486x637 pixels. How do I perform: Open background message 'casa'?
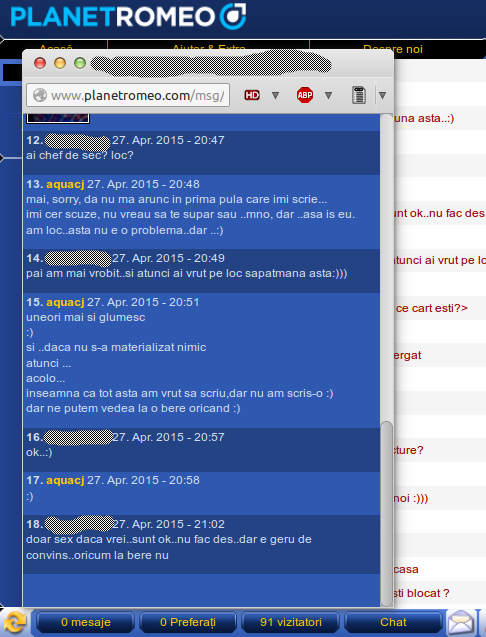(406, 570)
